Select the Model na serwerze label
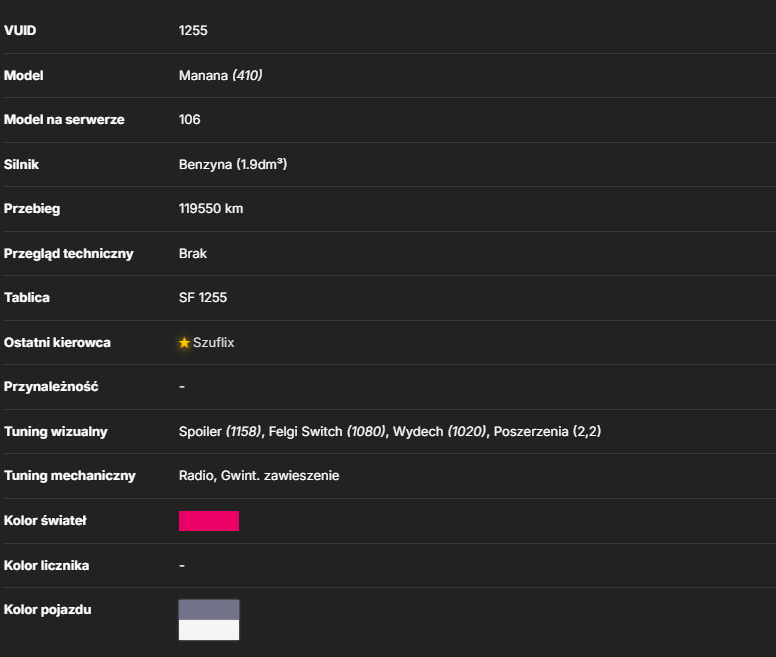 (x=64, y=120)
